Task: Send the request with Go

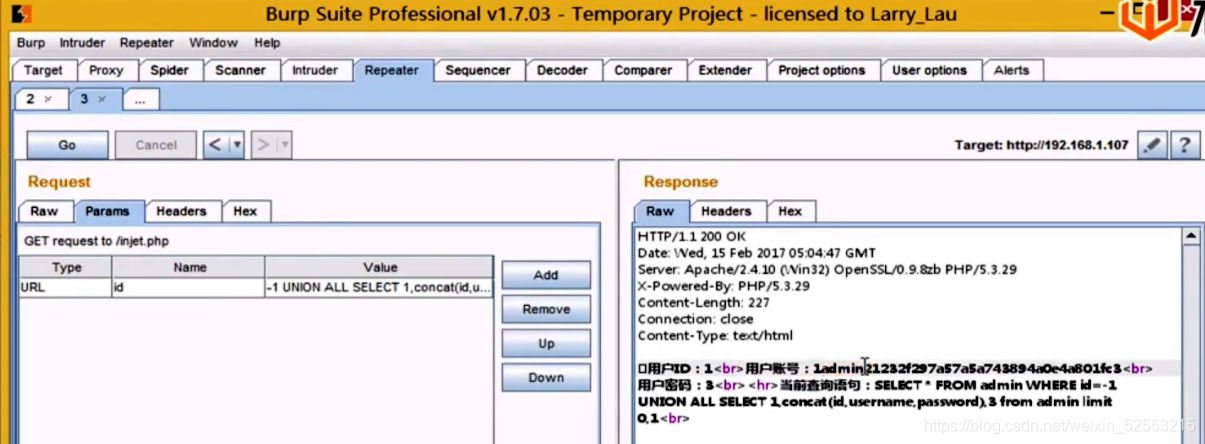Action: (x=67, y=145)
